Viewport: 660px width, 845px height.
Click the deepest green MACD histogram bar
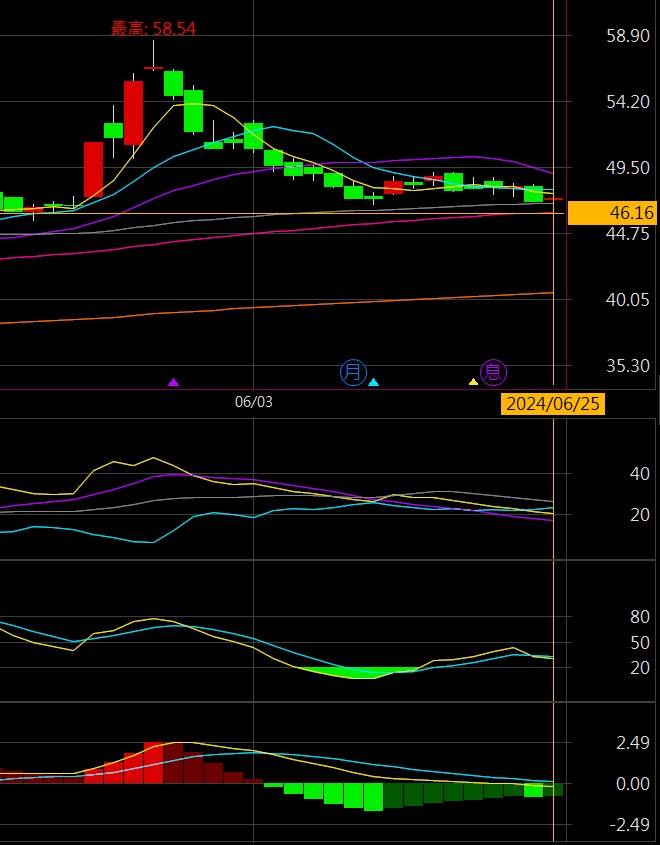pos(373,796)
